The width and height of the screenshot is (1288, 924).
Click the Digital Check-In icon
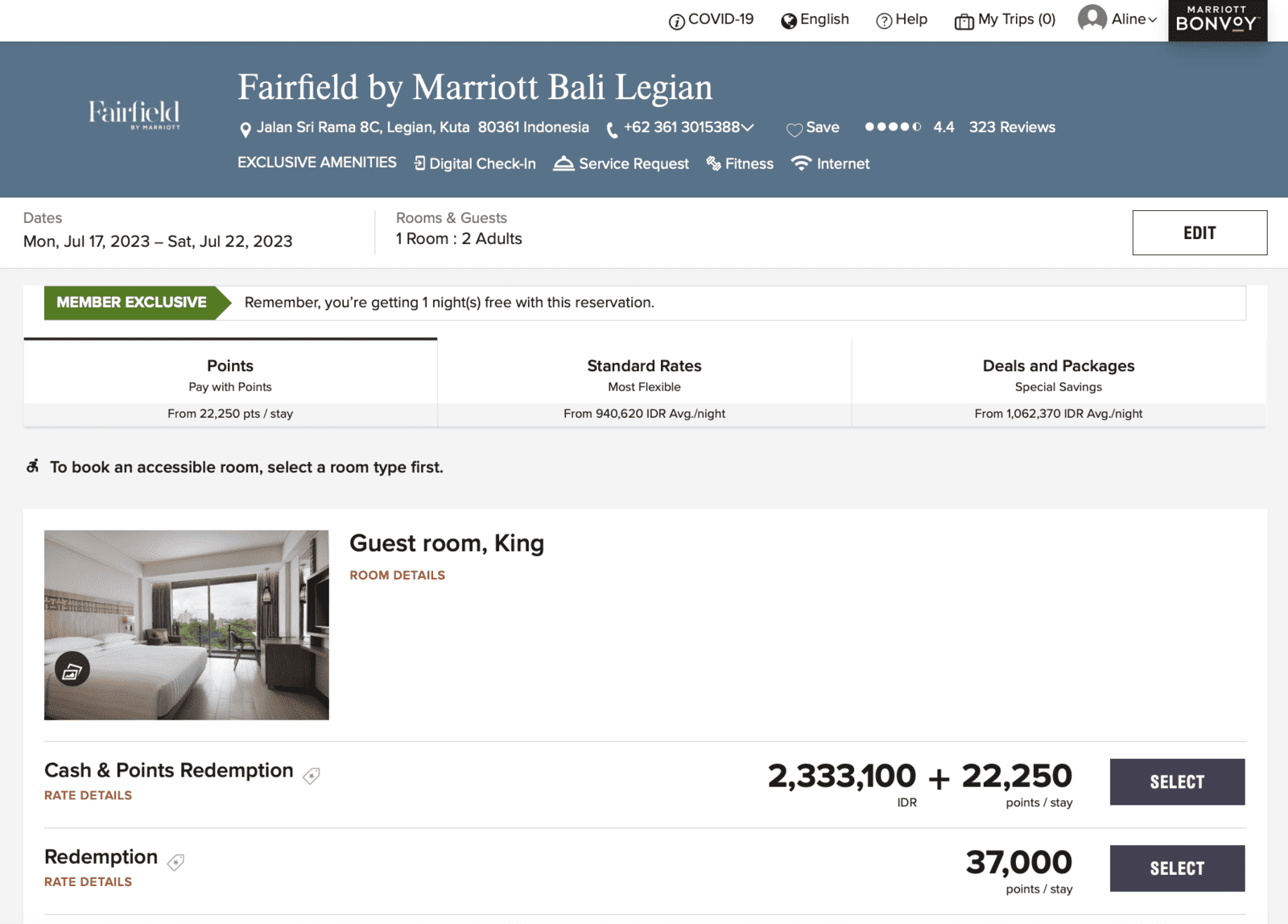pyautogui.click(x=419, y=163)
